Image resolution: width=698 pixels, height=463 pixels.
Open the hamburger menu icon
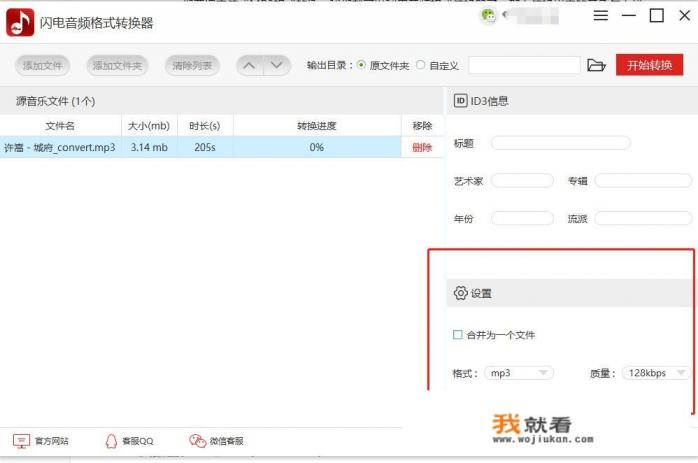point(601,16)
